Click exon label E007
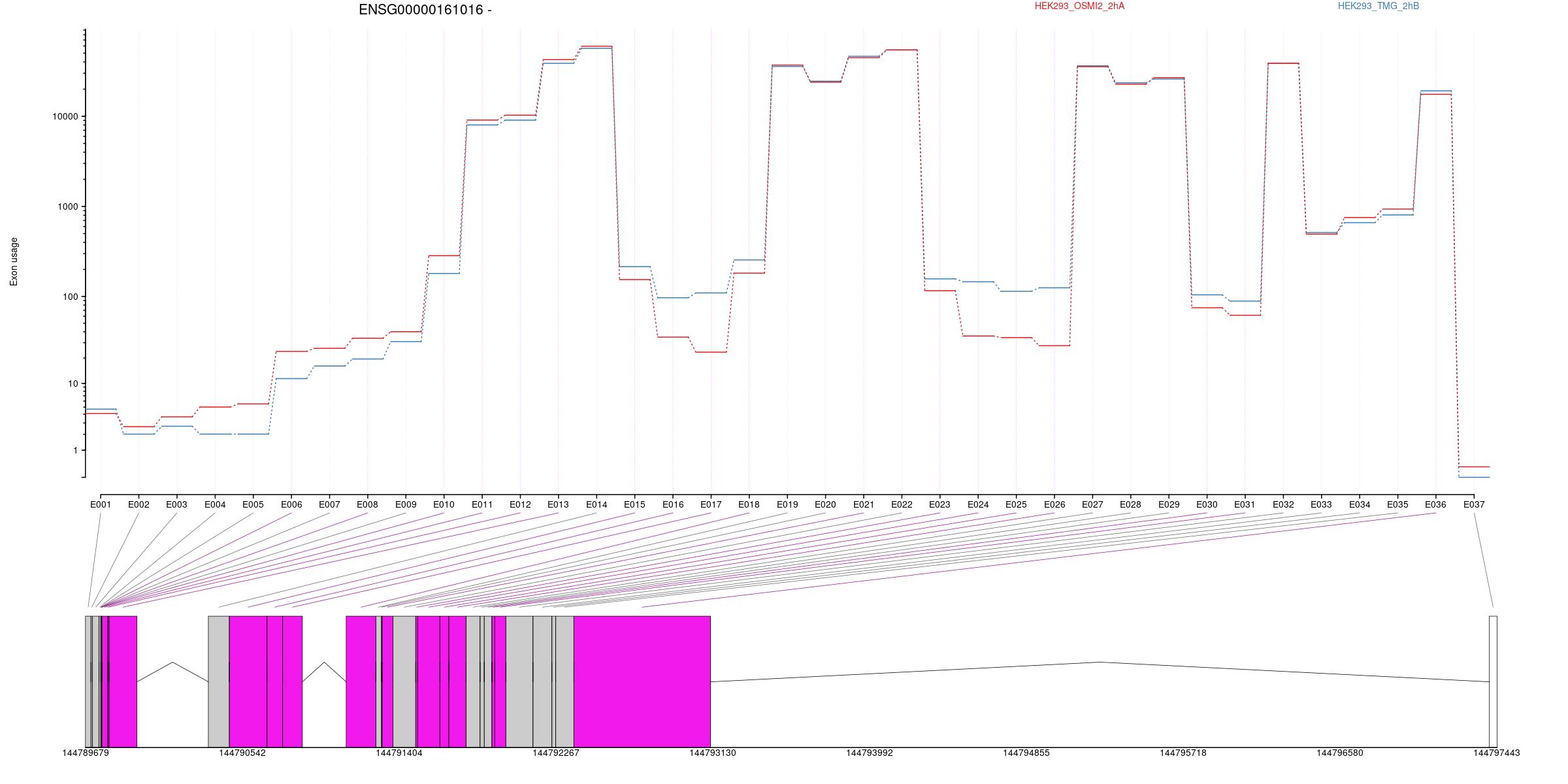The height and width of the screenshot is (784, 1568). (329, 504)
